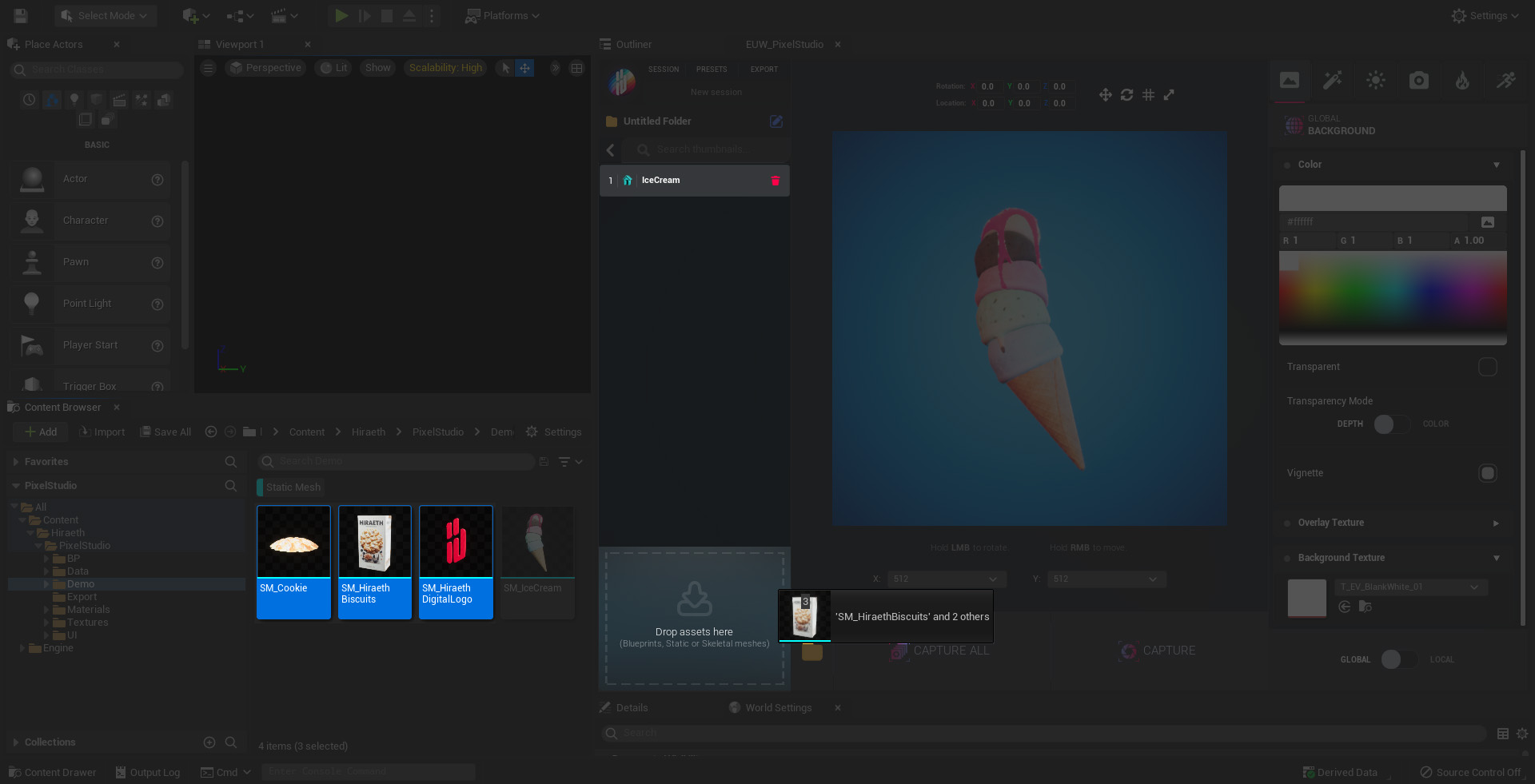This screenshot has width=1535, height=784.
Task: Open Content Drawer from status bar
Action: click(x=53, y=773)
